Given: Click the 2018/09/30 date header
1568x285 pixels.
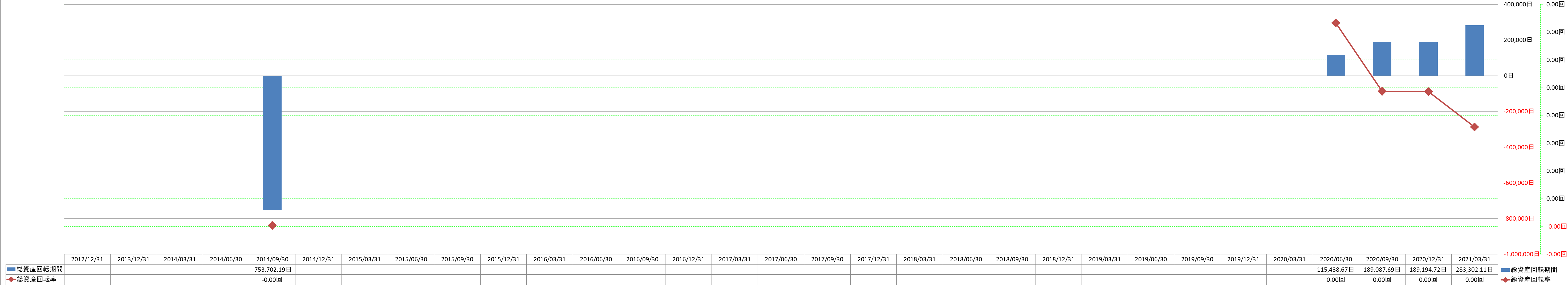Looking at the screenshot, I should point(1012,259).
